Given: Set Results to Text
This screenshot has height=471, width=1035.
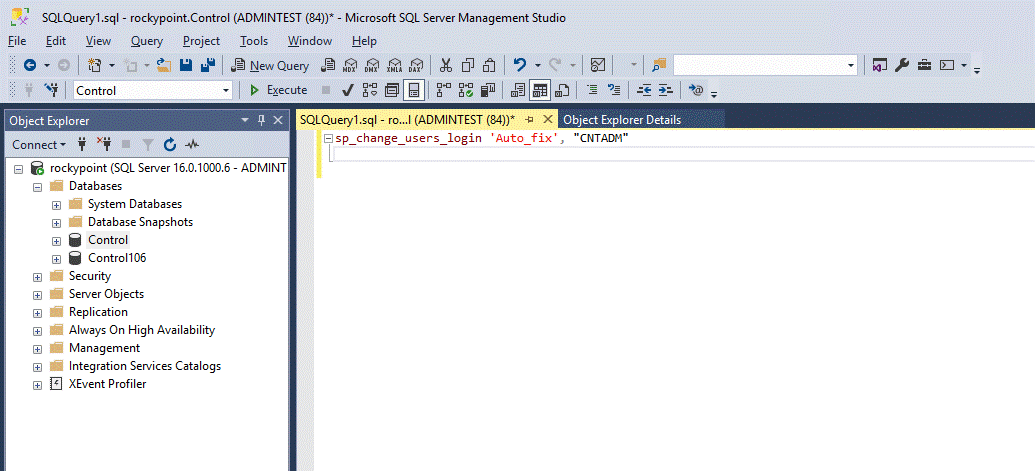Looking at the screenshot, I should coord(519,90).
